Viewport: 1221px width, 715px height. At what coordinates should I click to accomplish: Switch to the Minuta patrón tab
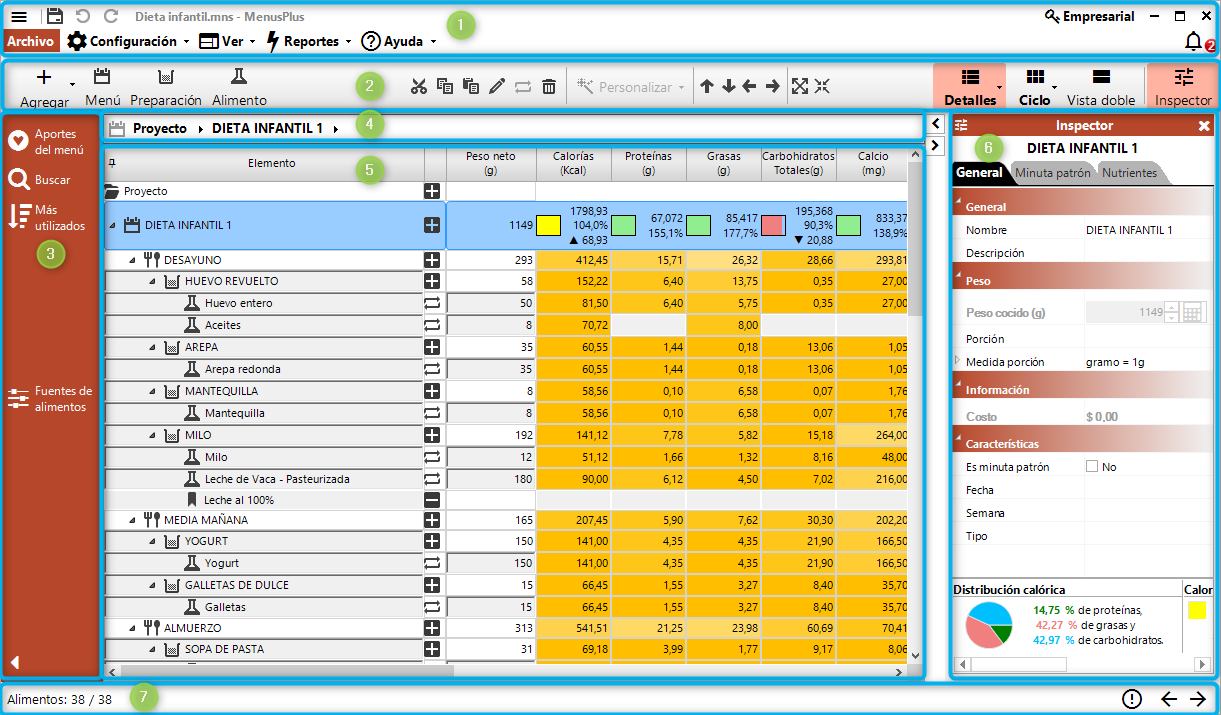tap(1052, 173)
